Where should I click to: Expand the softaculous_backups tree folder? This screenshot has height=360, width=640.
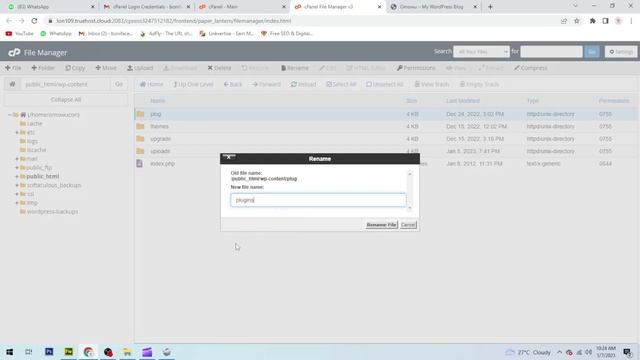pos(17,185)
